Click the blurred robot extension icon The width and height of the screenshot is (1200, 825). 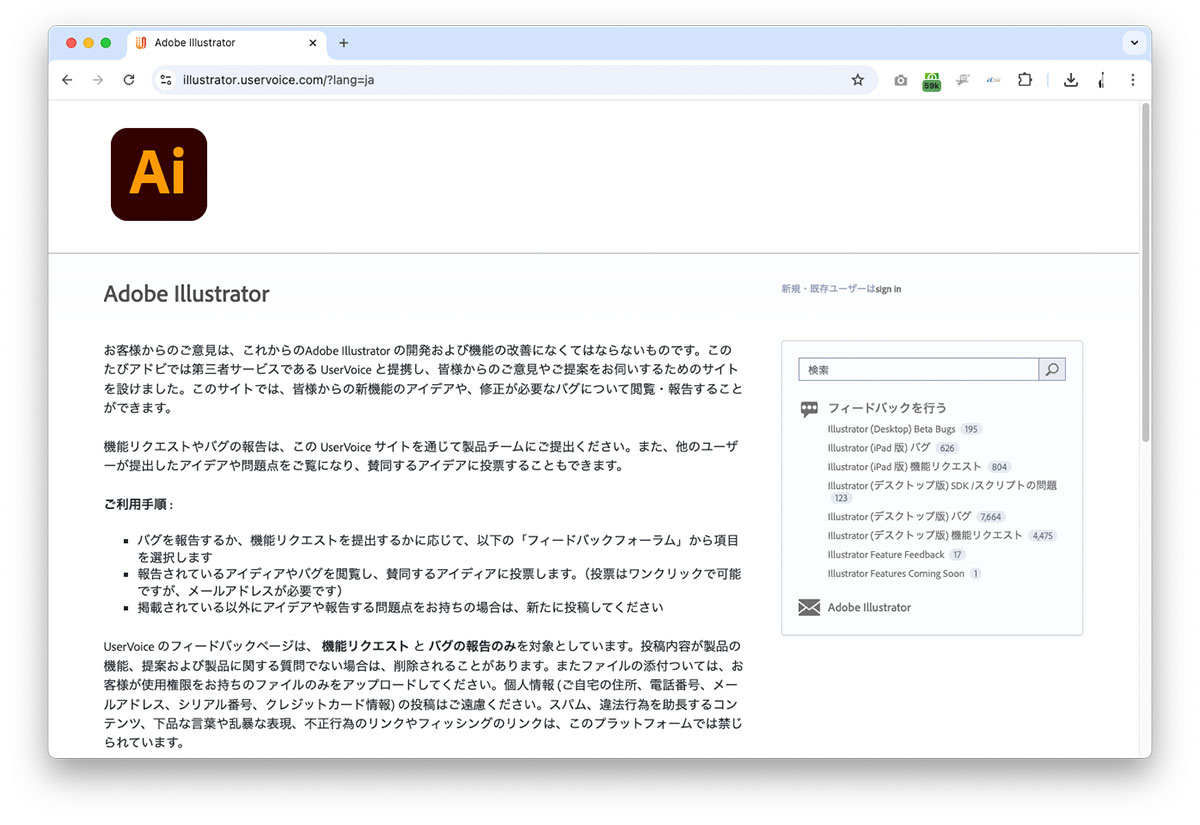point(962,80)
